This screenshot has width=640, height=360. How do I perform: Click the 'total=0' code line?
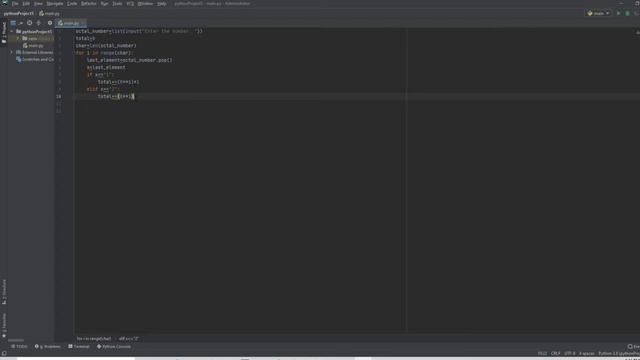coord(85,38)
